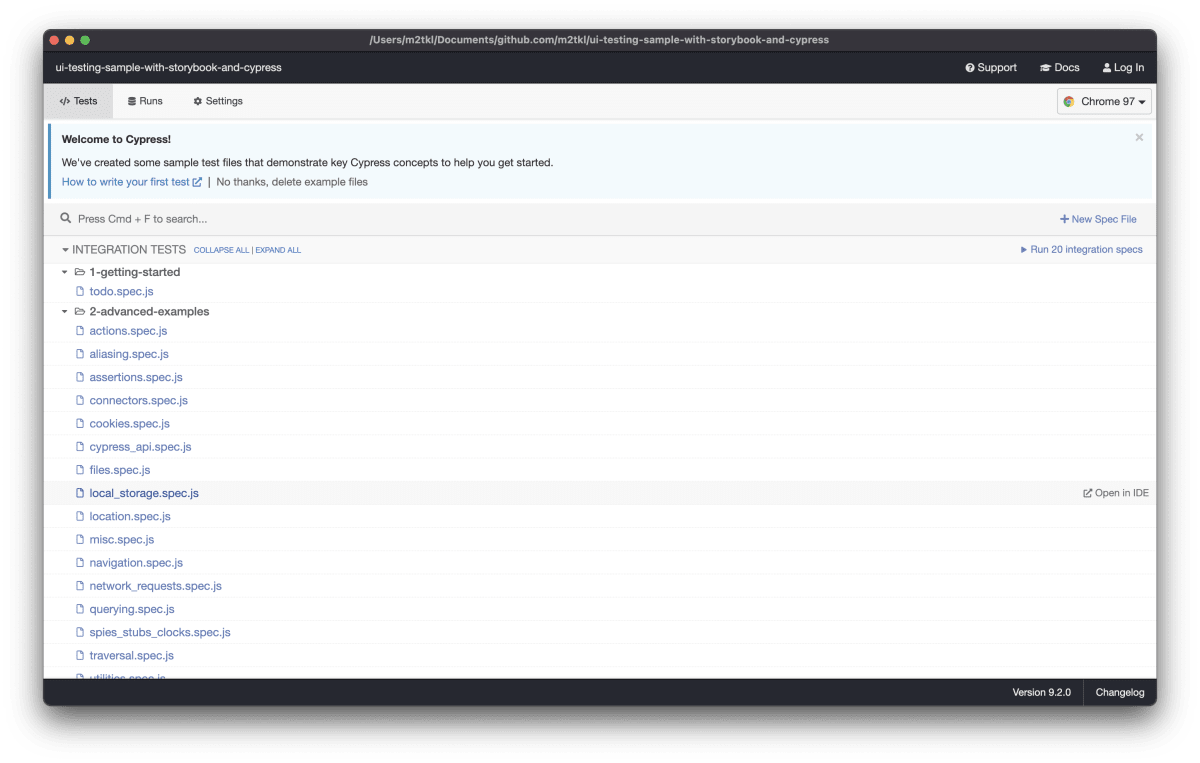
Task: Open navigation.spec.js
Action: click(136, 563)
